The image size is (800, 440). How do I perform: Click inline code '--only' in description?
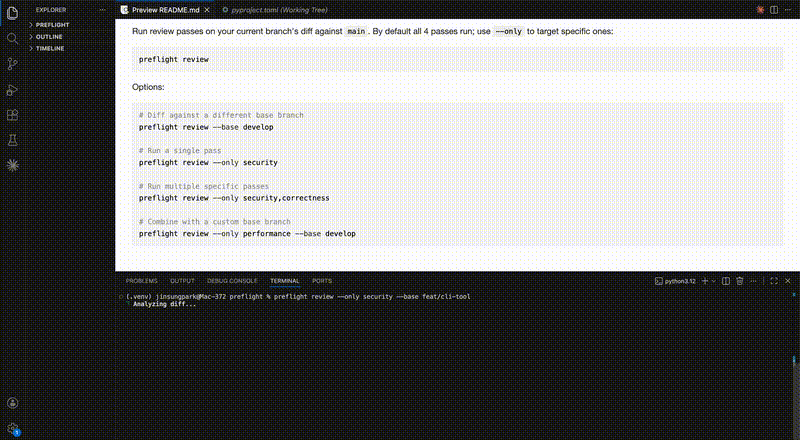tap(509, 32)
